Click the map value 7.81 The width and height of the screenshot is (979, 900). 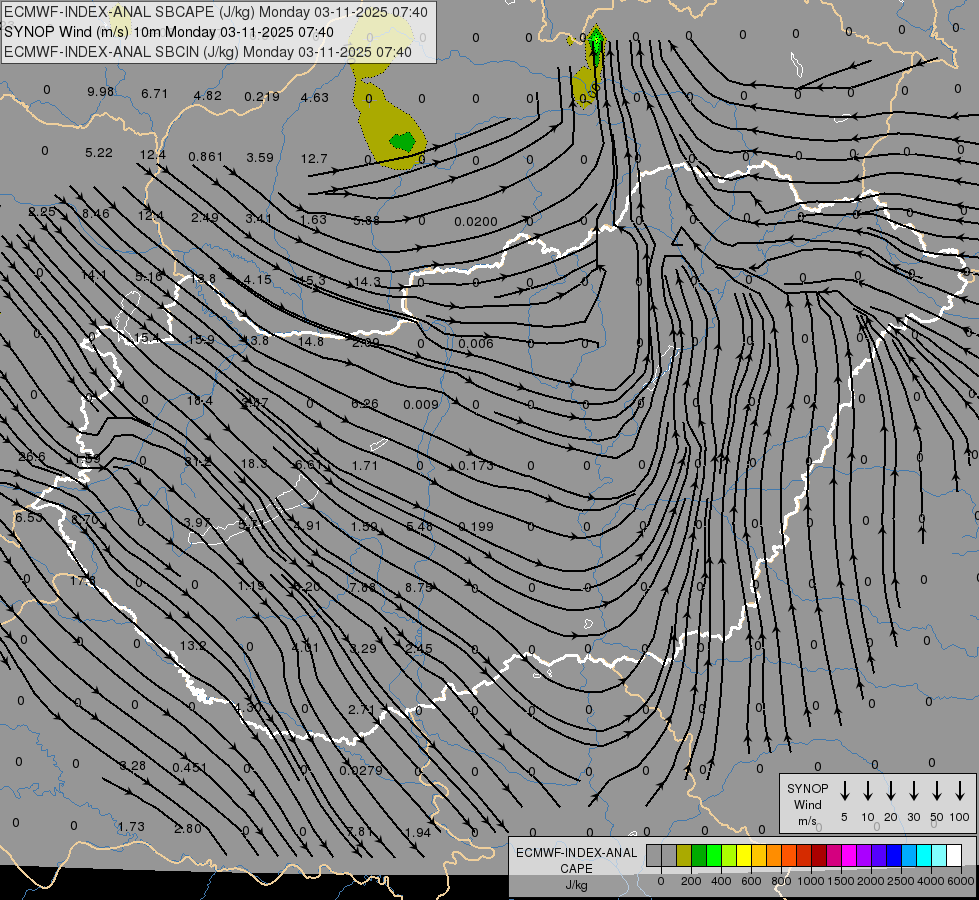click(x=360, y=832)
